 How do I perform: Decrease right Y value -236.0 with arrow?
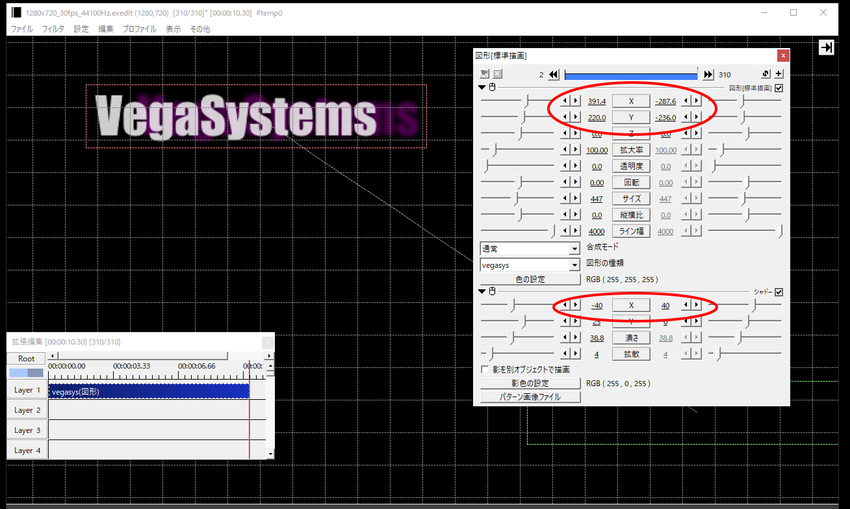(x=686, y=117)
